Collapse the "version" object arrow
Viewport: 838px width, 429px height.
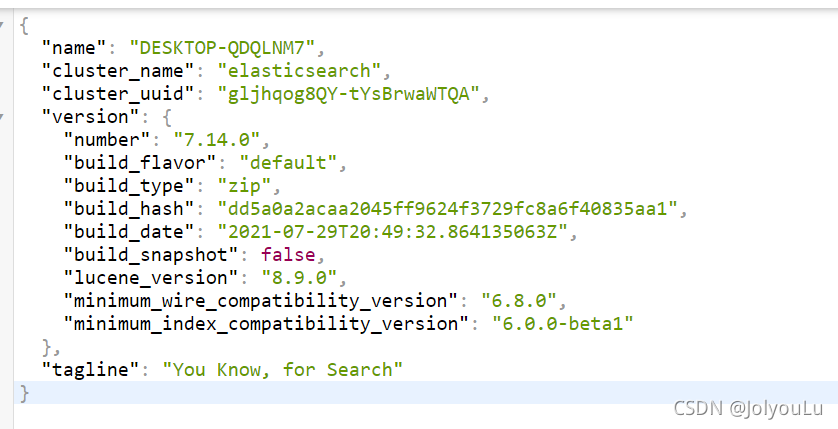pos(2,117)
